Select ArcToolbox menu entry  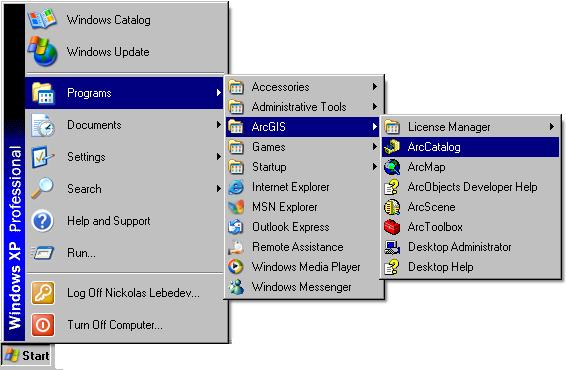click(x=470, y=227)
